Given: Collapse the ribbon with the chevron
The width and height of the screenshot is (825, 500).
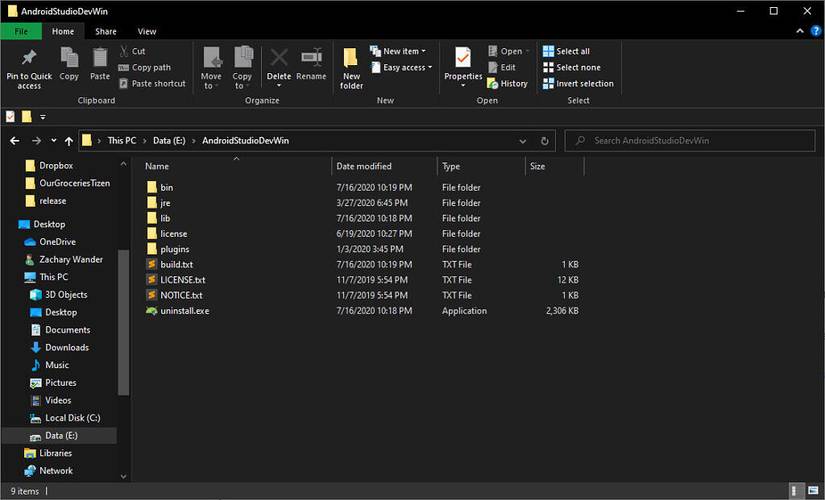Looking at the screenshot, I should [x=800, y=31].
